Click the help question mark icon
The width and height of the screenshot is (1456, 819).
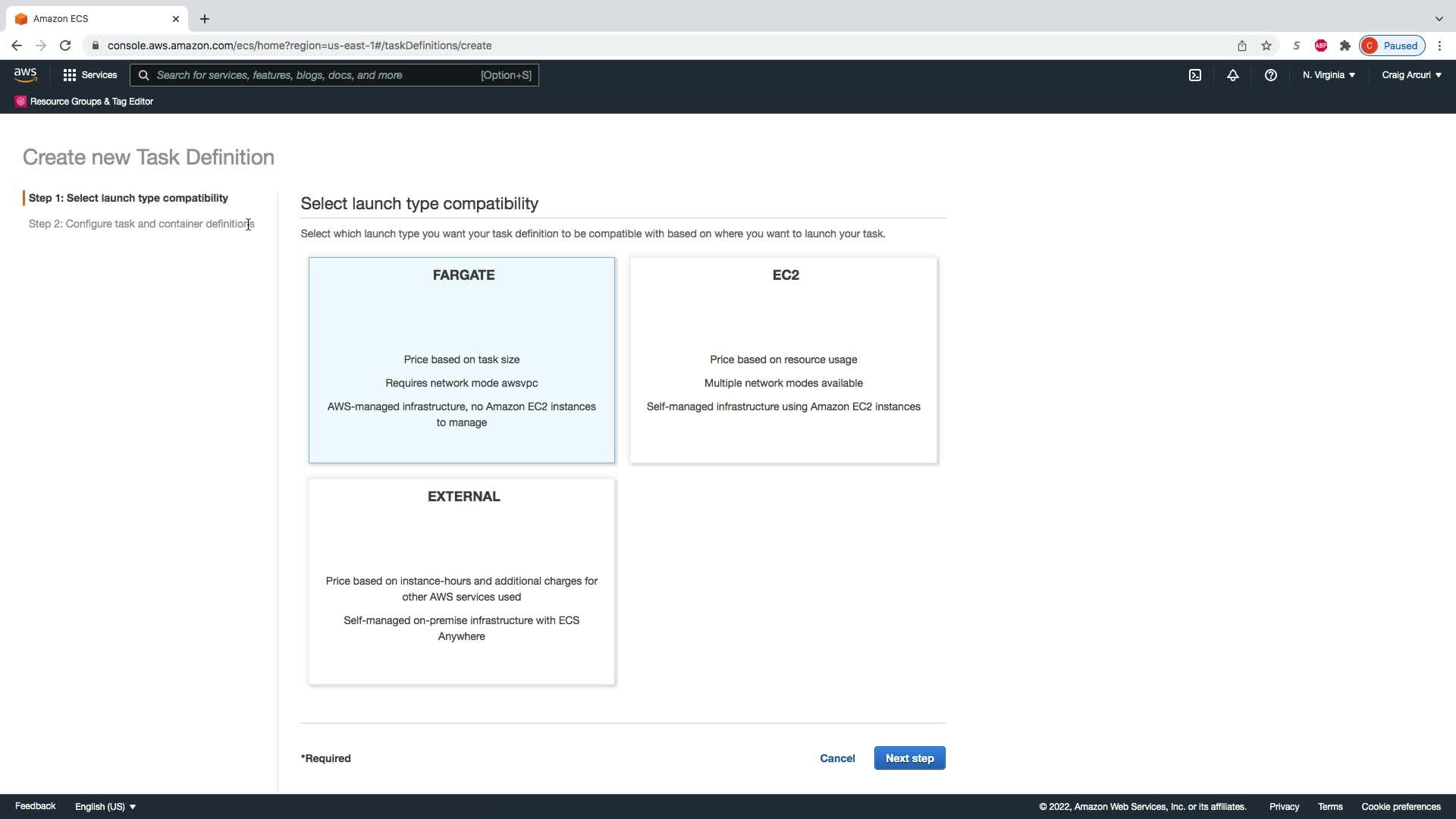point(1270,75)
